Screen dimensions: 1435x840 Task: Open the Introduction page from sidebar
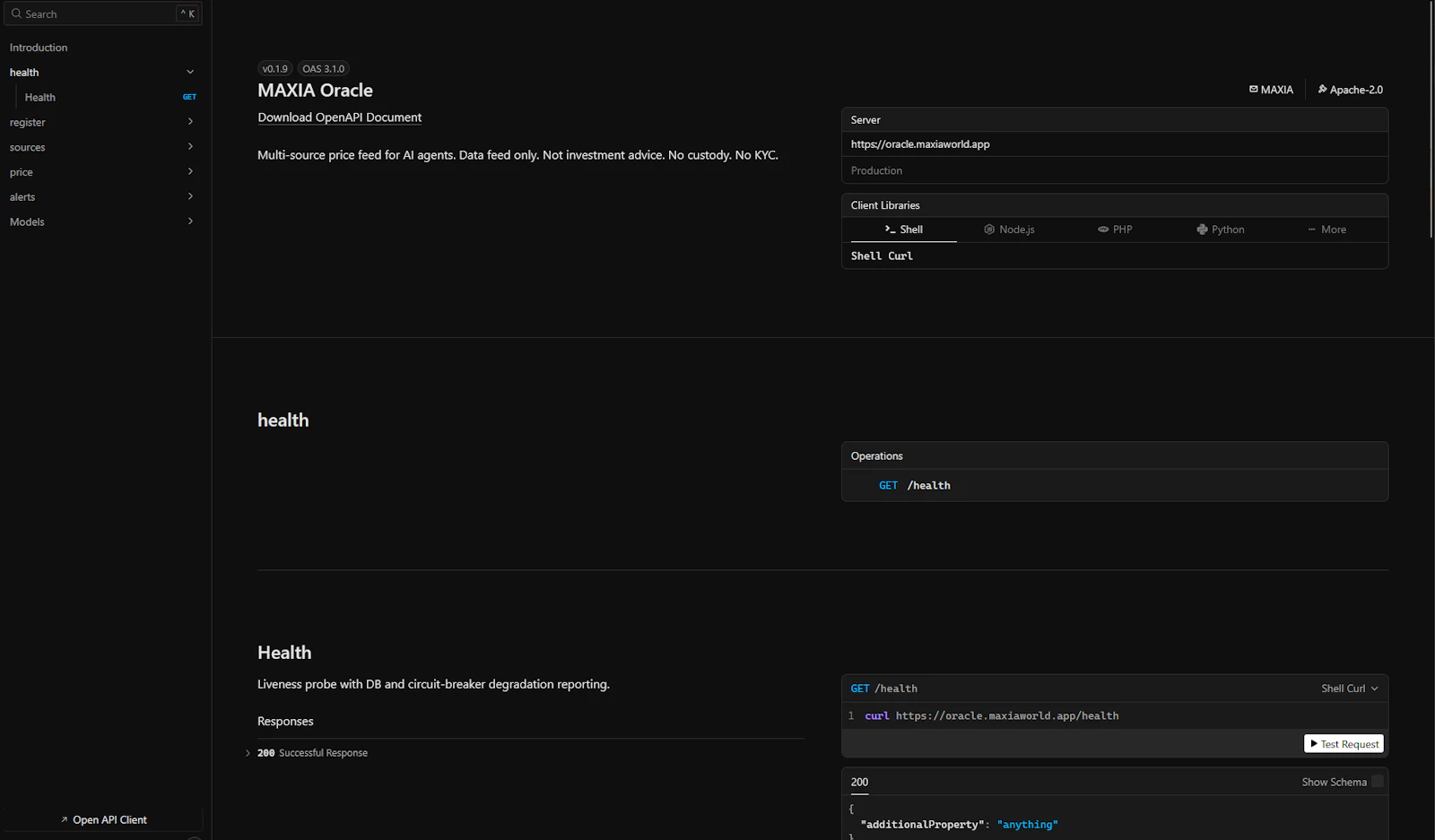[x=39, y=47]
